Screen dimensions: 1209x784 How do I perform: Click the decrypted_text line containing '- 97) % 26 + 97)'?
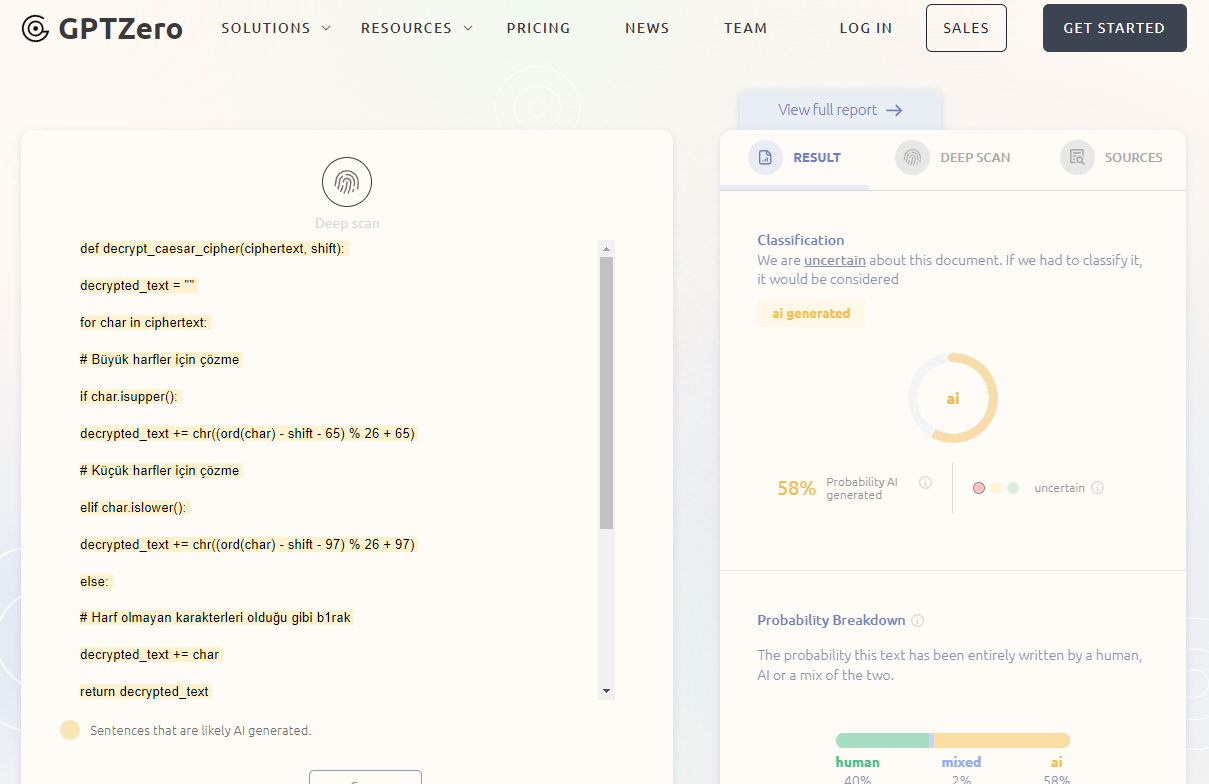coord(248,544)
